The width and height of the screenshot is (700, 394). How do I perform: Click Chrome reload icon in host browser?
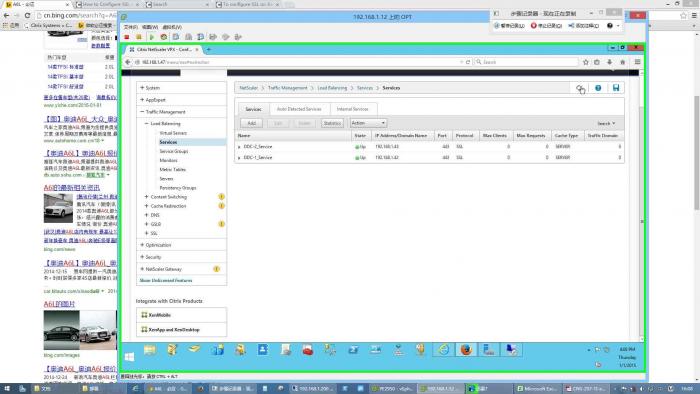(x=27, y=15)
